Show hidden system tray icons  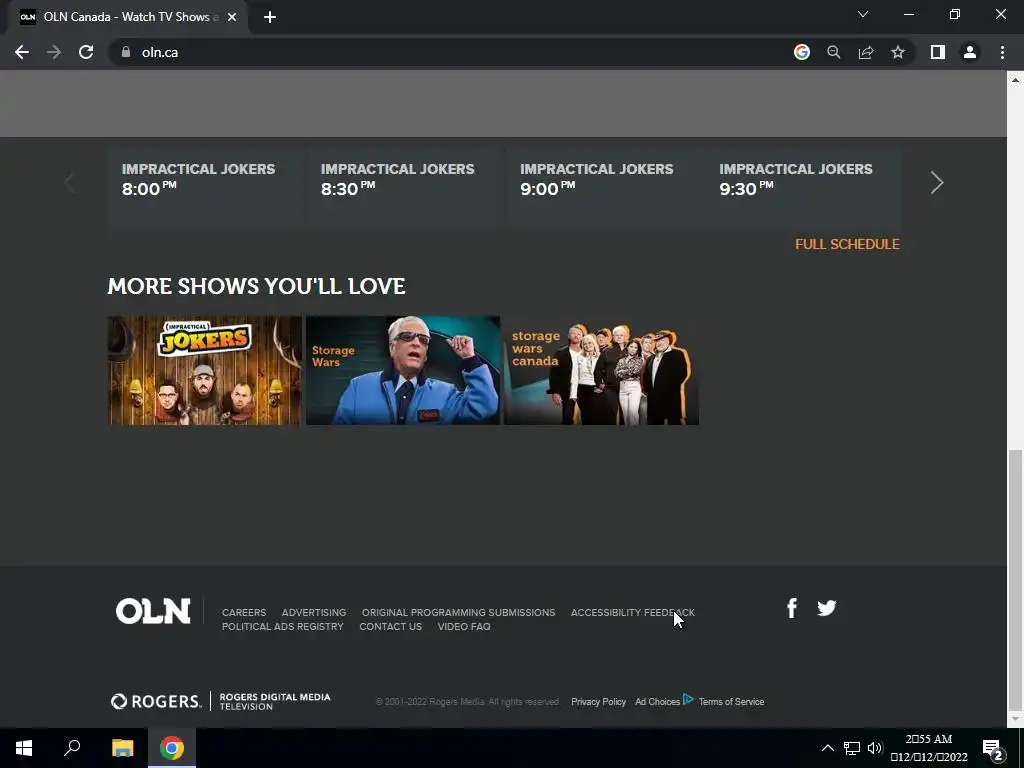coord(827,748)
